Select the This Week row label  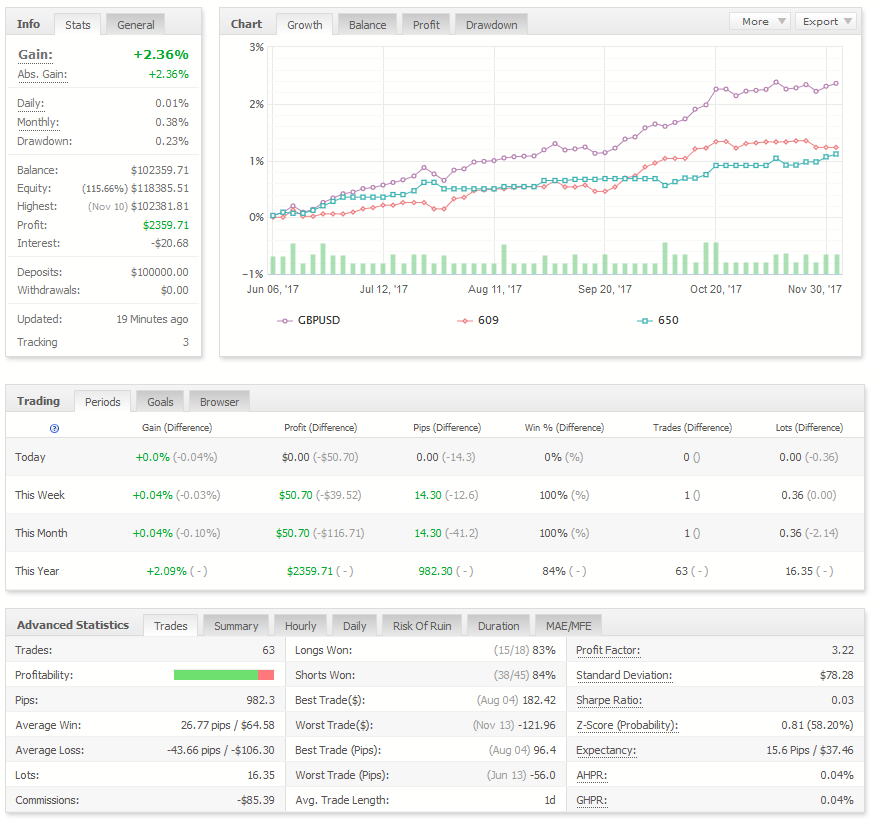(x=39, y=495)
